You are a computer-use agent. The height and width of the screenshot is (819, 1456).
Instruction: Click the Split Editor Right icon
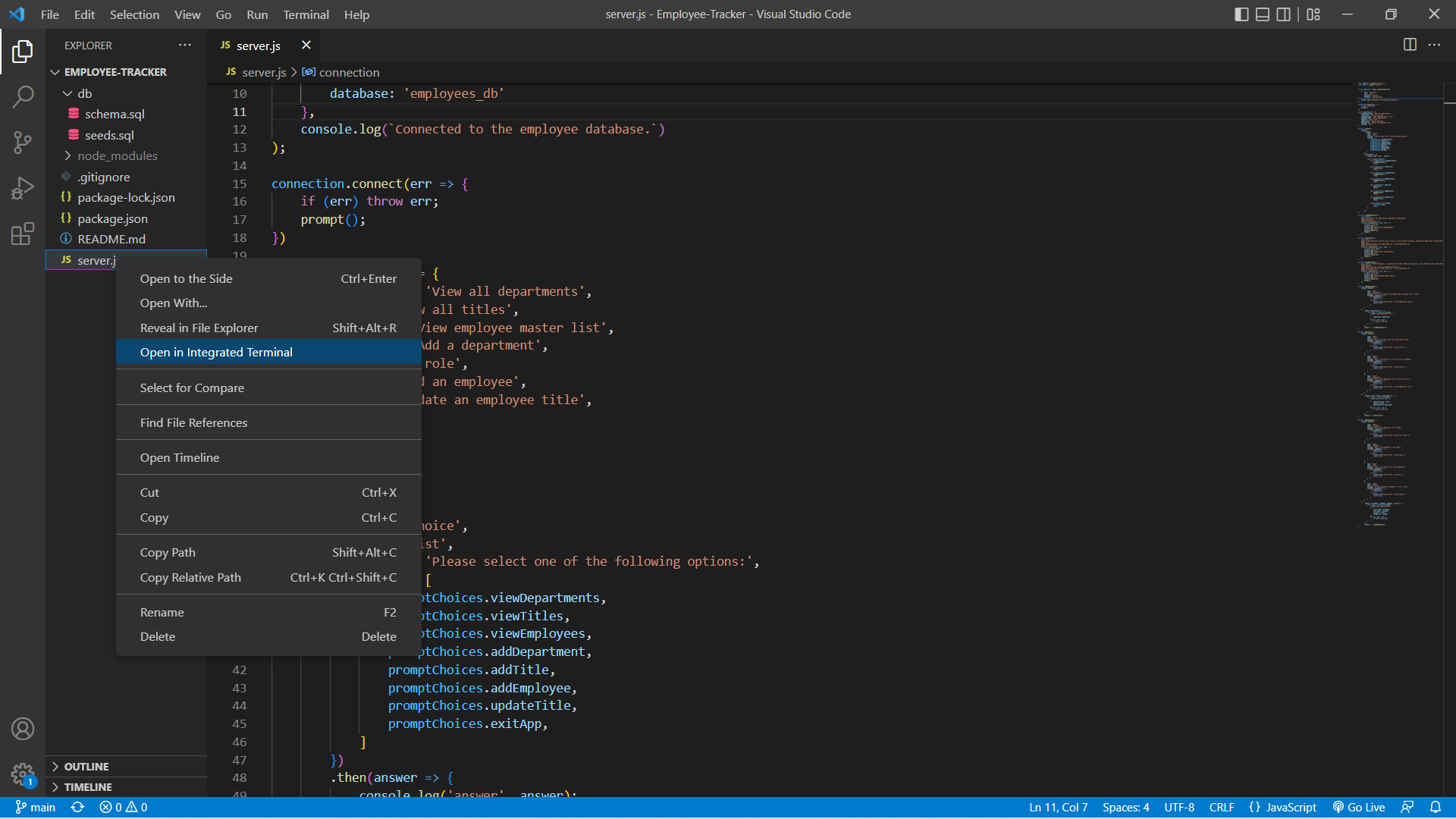pos(1410,45)
